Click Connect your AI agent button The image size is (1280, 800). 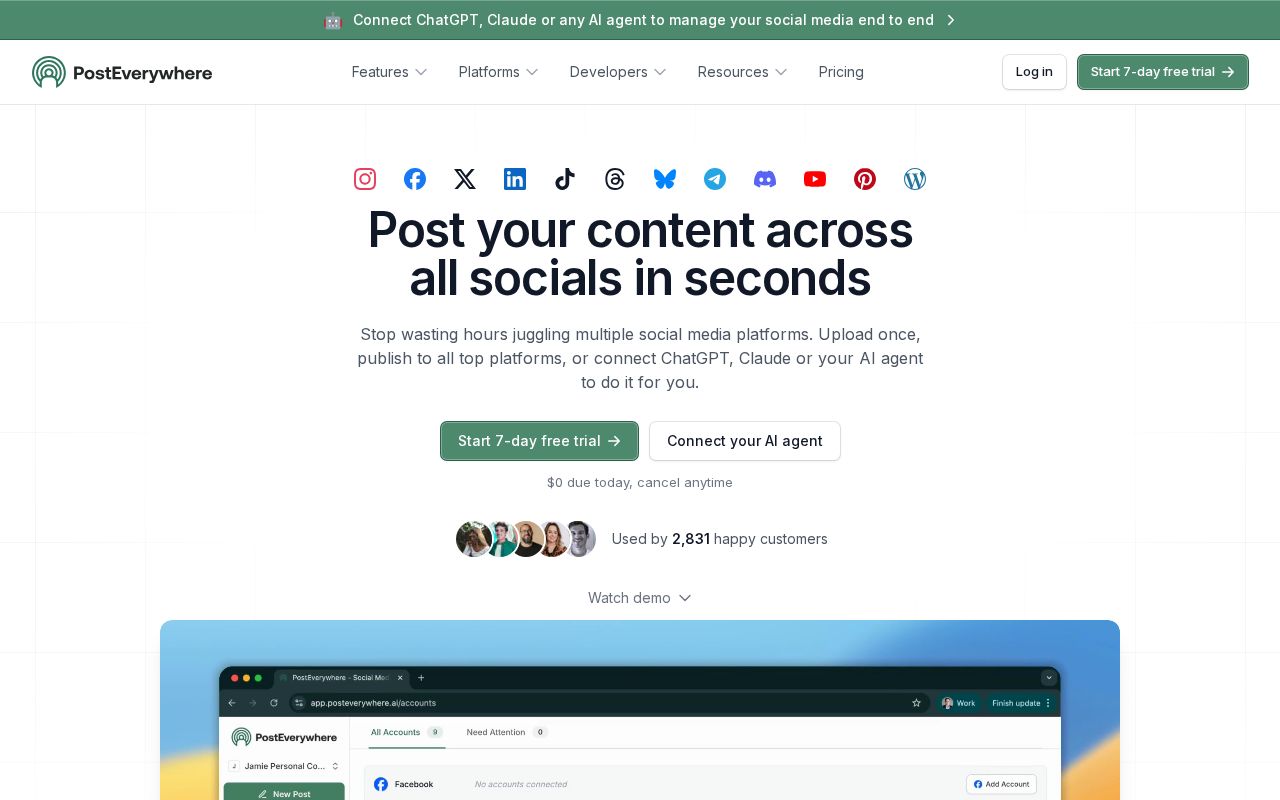pos(745,441)
